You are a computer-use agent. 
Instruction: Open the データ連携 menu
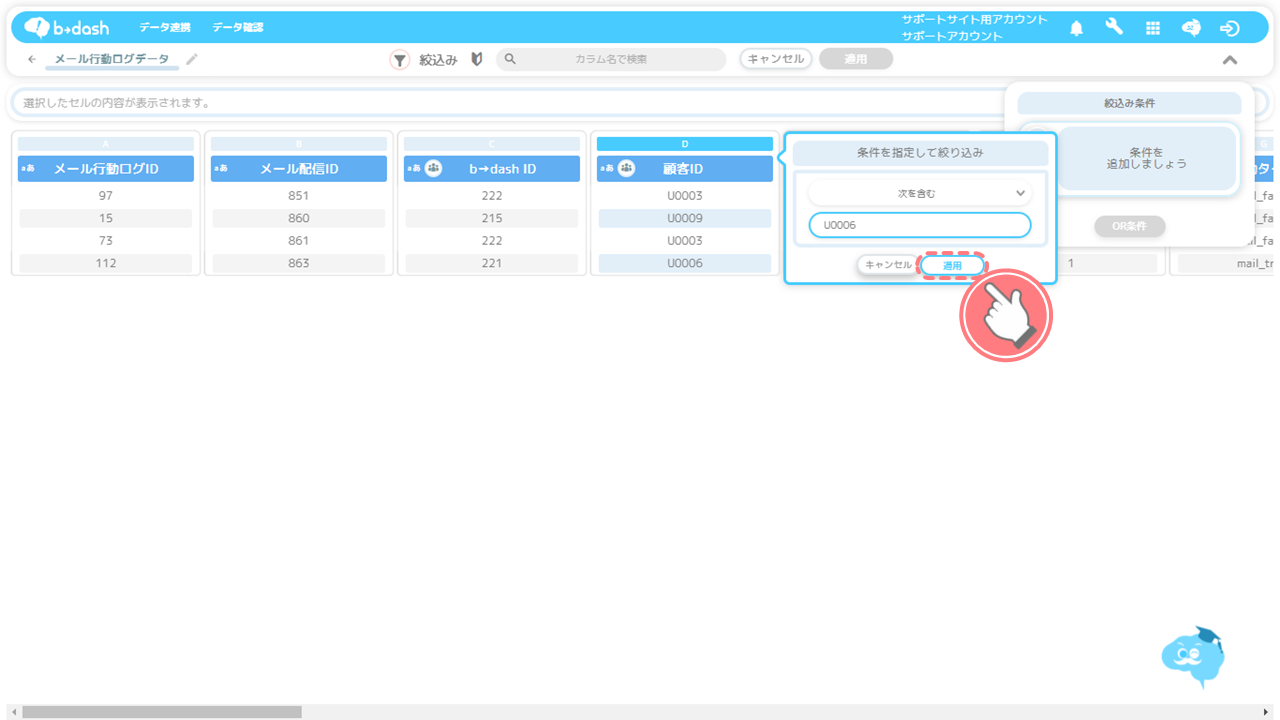coord(165,28)
